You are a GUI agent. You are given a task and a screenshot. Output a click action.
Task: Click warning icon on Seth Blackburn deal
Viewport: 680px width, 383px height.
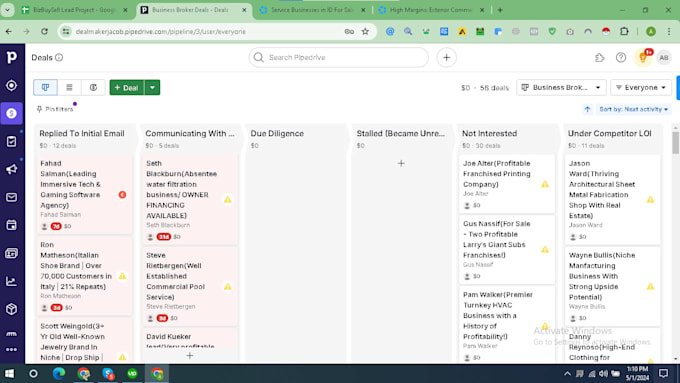[228, 200]
